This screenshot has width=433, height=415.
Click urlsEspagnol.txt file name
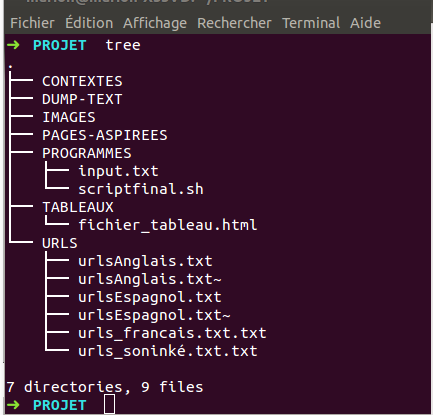point(150,297)
